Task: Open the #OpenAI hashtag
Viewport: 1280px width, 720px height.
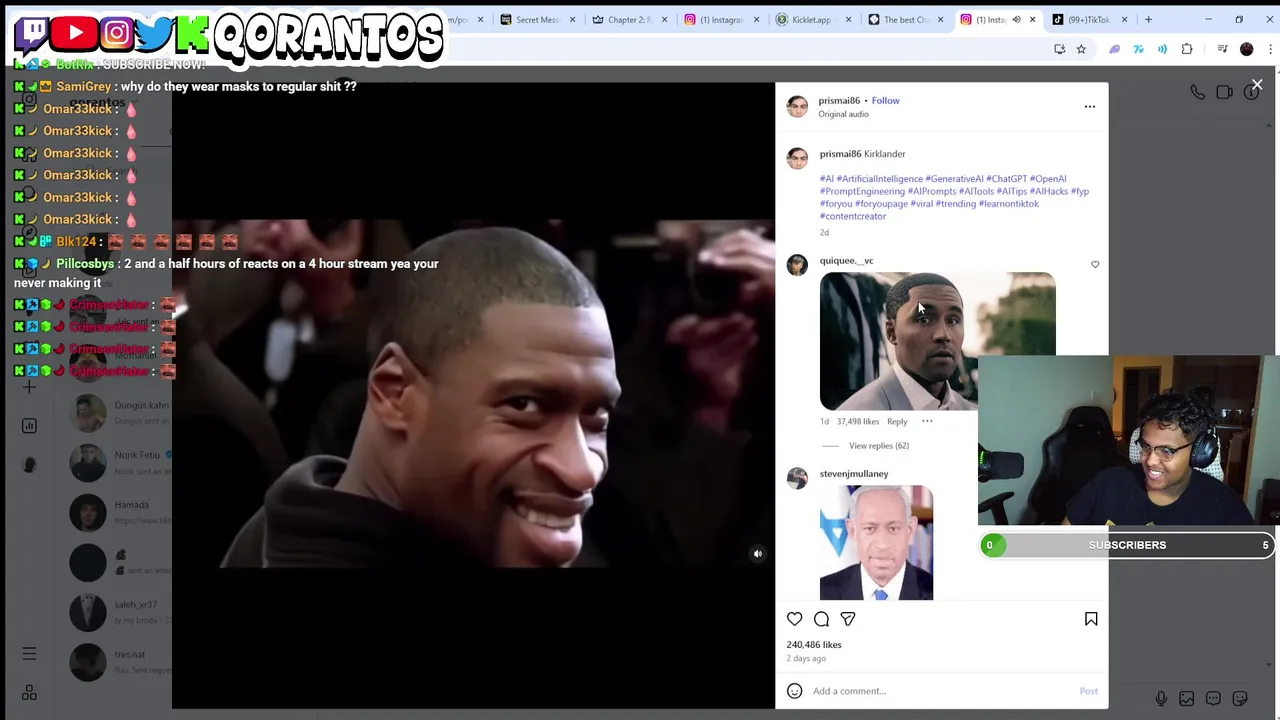Action: pyautogui.click(x=1048, y=179)
